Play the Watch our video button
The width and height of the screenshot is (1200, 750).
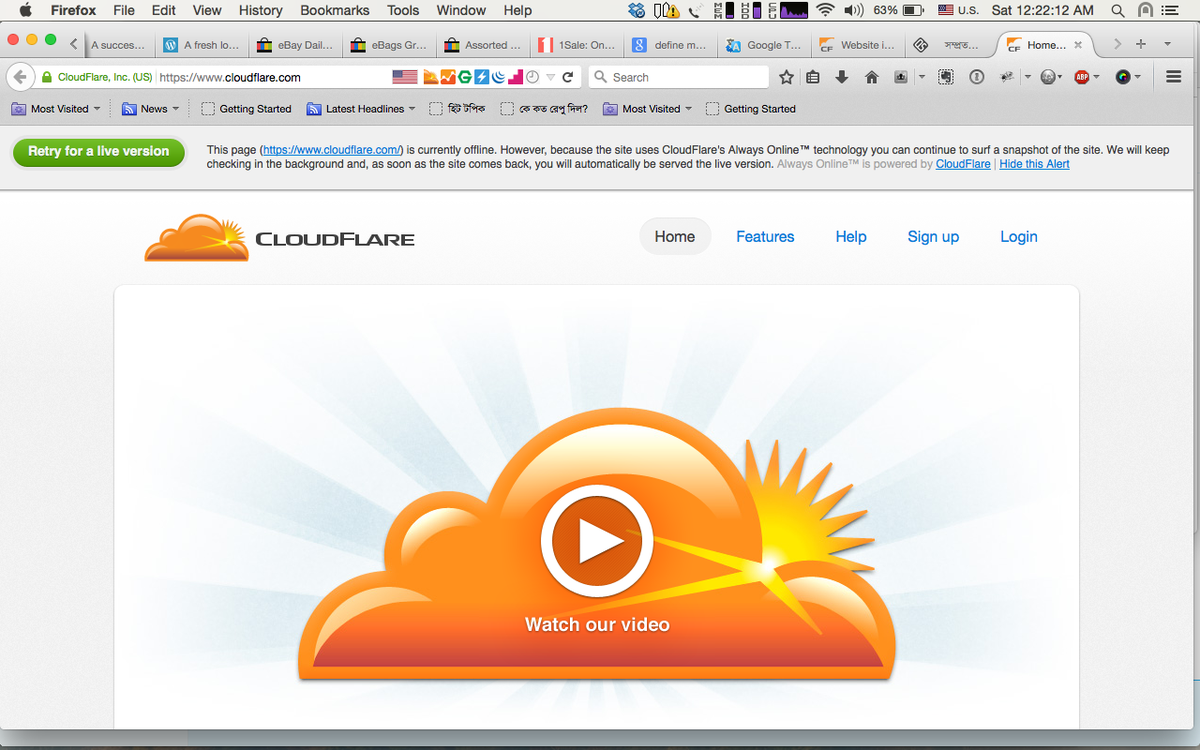(597, 542)
